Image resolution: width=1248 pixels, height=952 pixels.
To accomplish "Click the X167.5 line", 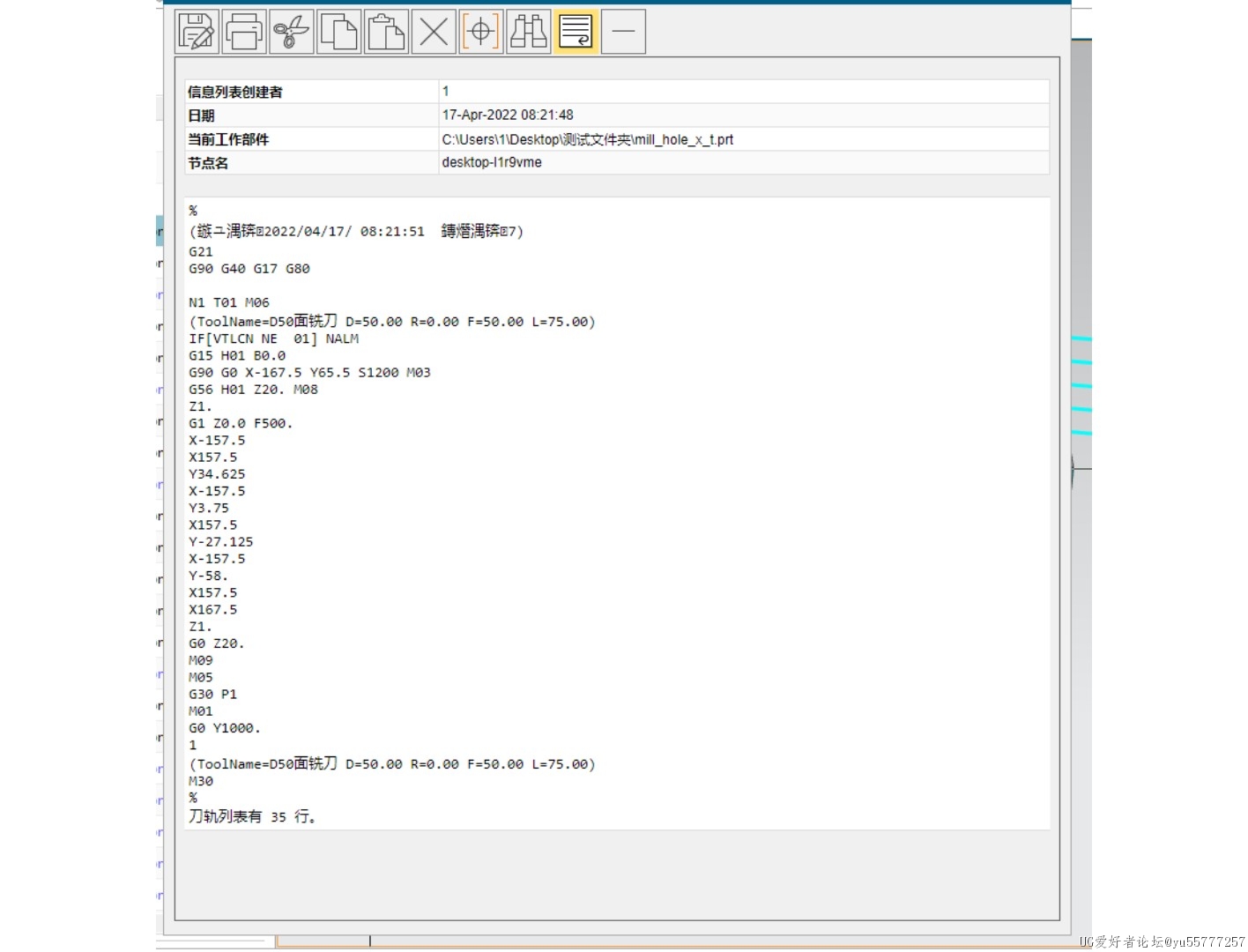I will click(213, 610).
